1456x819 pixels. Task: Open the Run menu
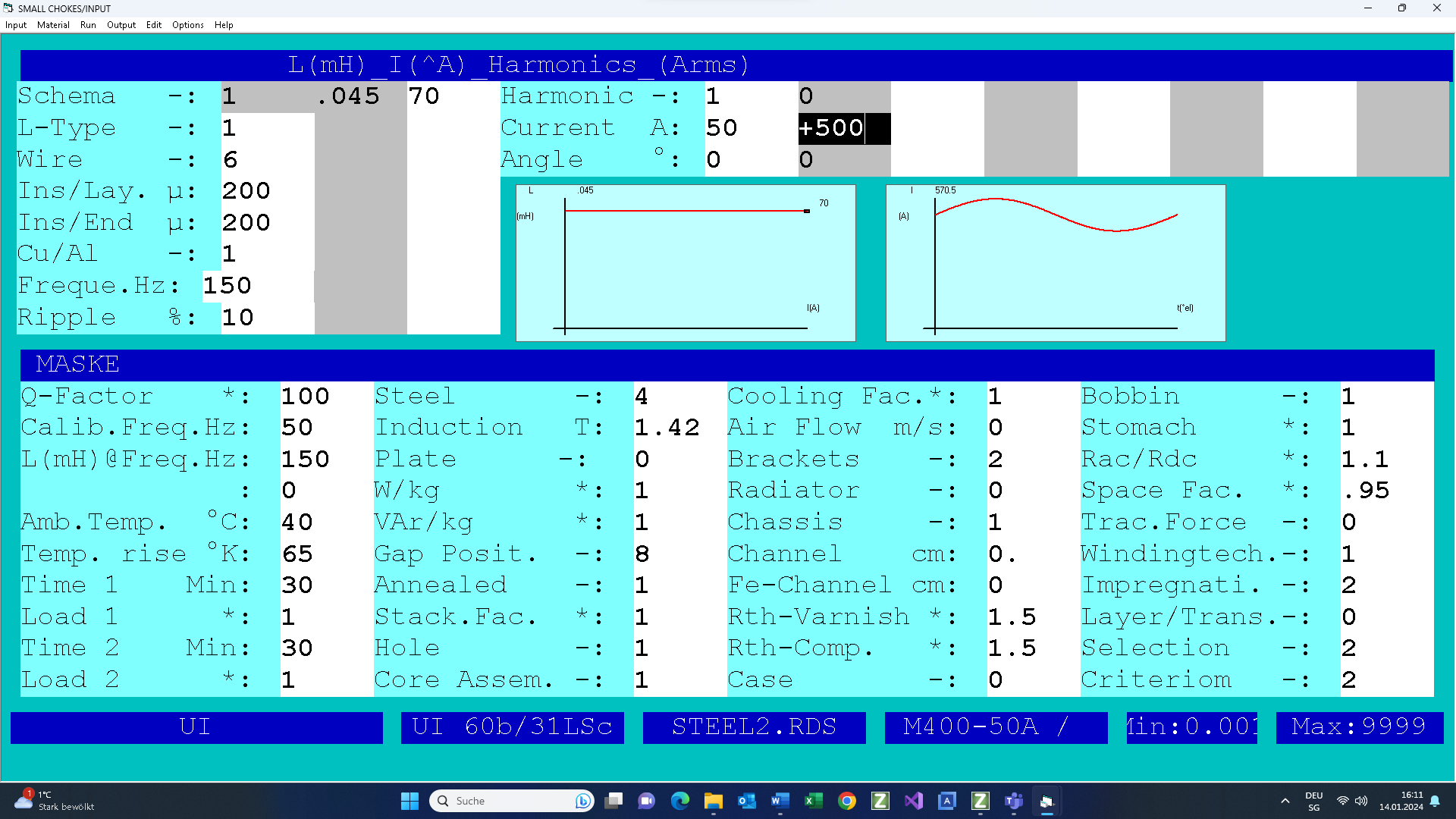click(x=88, y=25)
